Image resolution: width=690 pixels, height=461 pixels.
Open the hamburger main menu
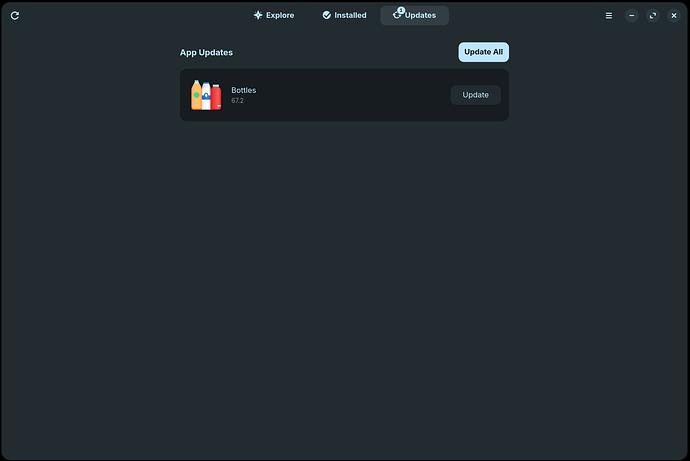pyautogui.click(x=609, y=16)
